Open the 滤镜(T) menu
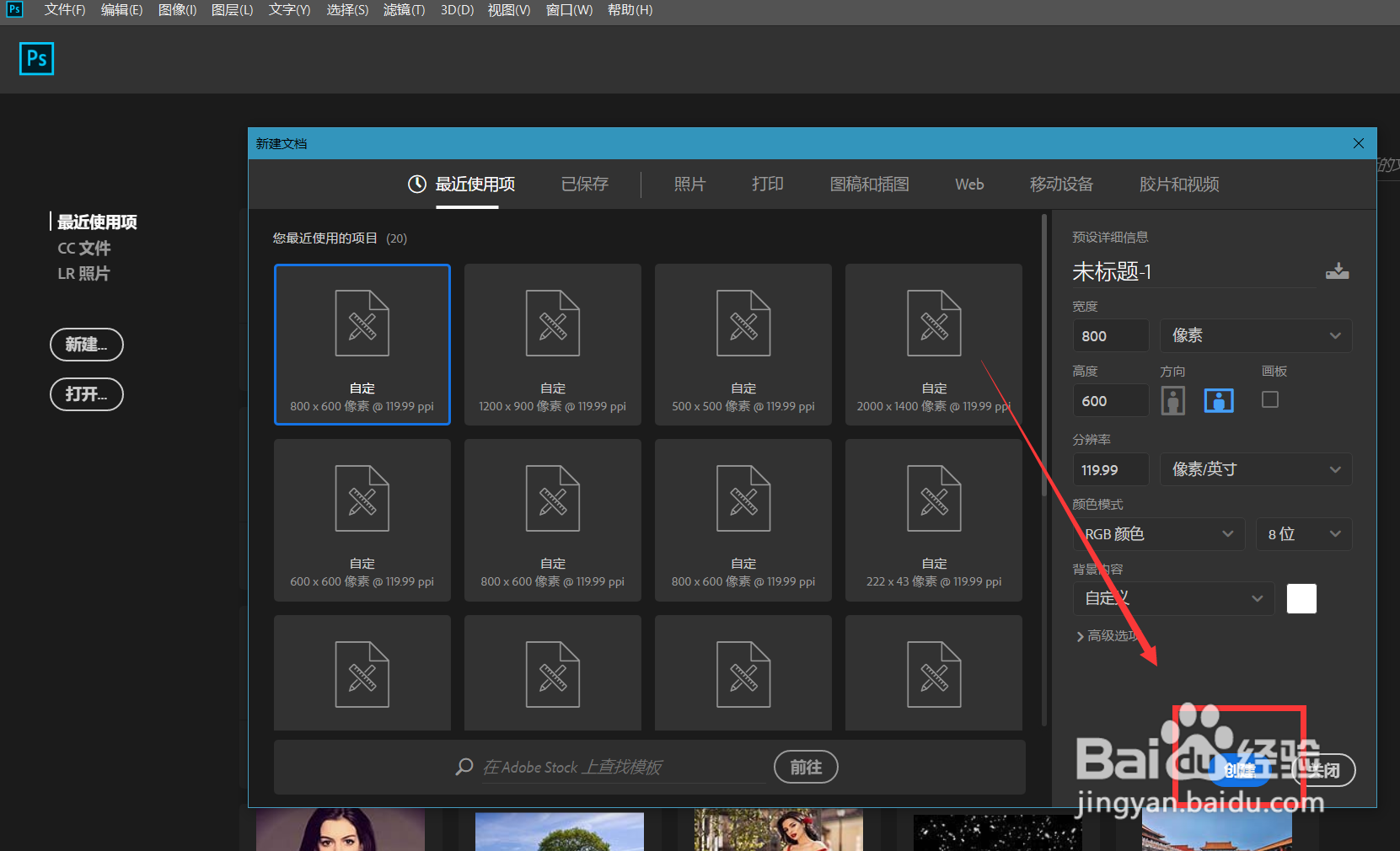Viewport: 1400px width, 851px height. 404,10
